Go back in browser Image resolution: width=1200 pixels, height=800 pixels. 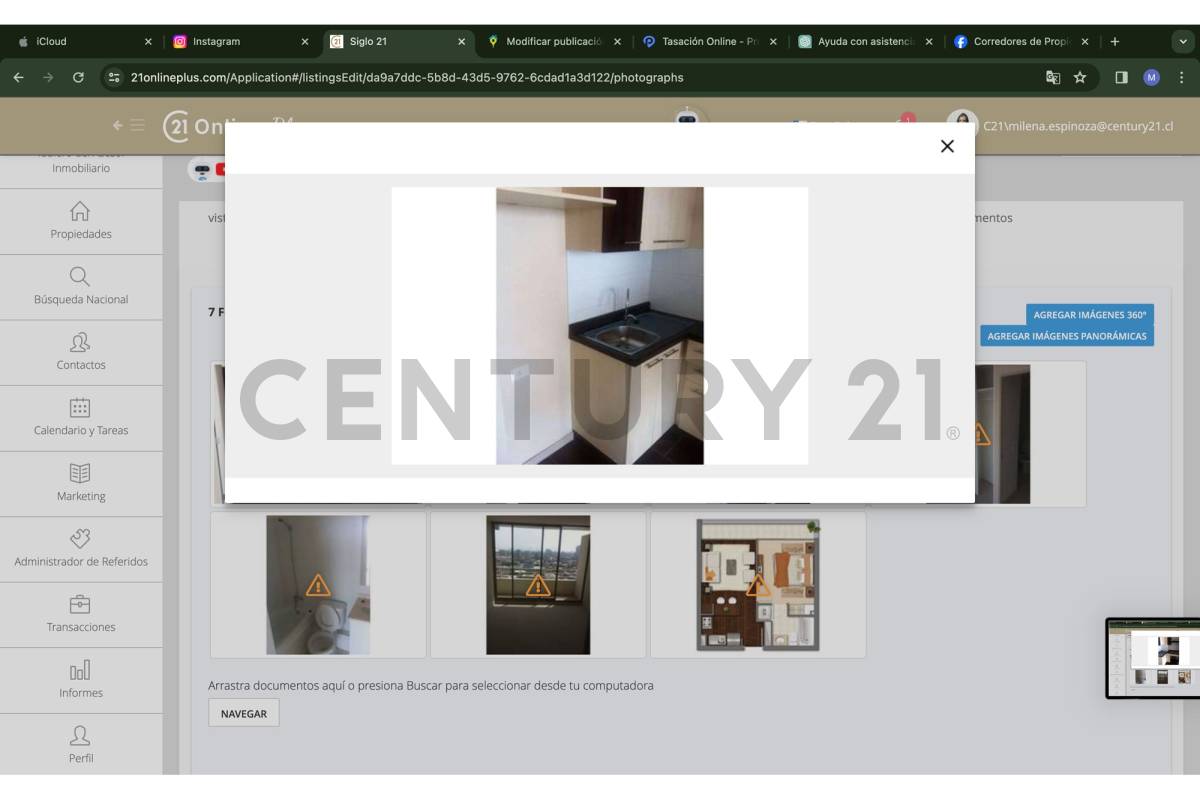click(x=18, y=77)
